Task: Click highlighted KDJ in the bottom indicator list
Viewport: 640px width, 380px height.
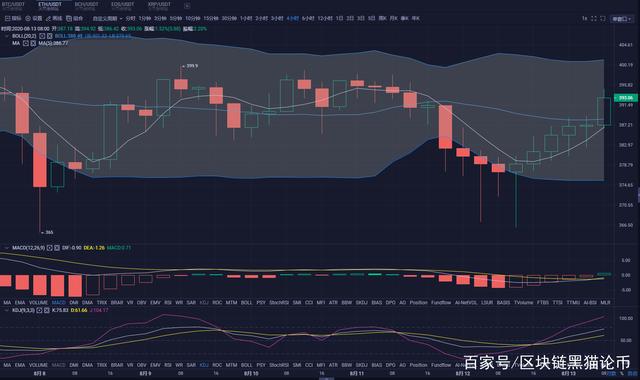Action: 204,365
